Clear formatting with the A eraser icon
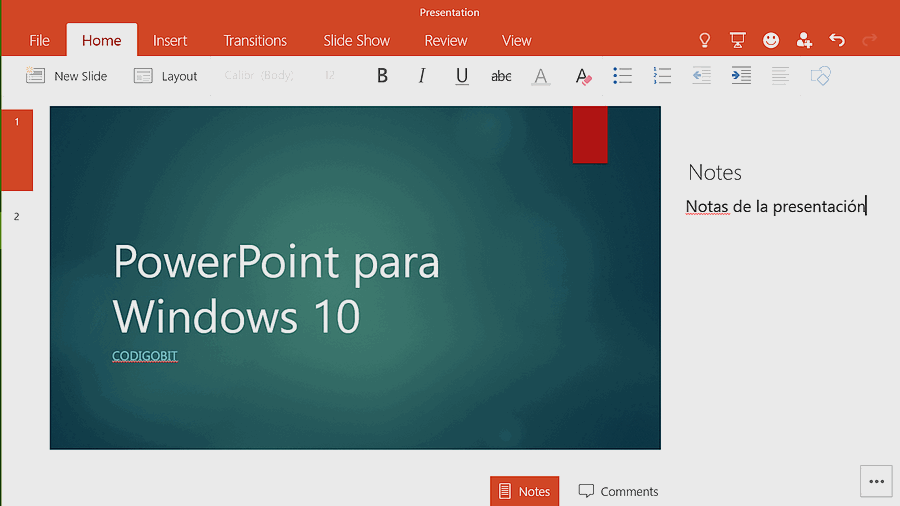Screen dimensions: 900x506 (x=583, y=76)
